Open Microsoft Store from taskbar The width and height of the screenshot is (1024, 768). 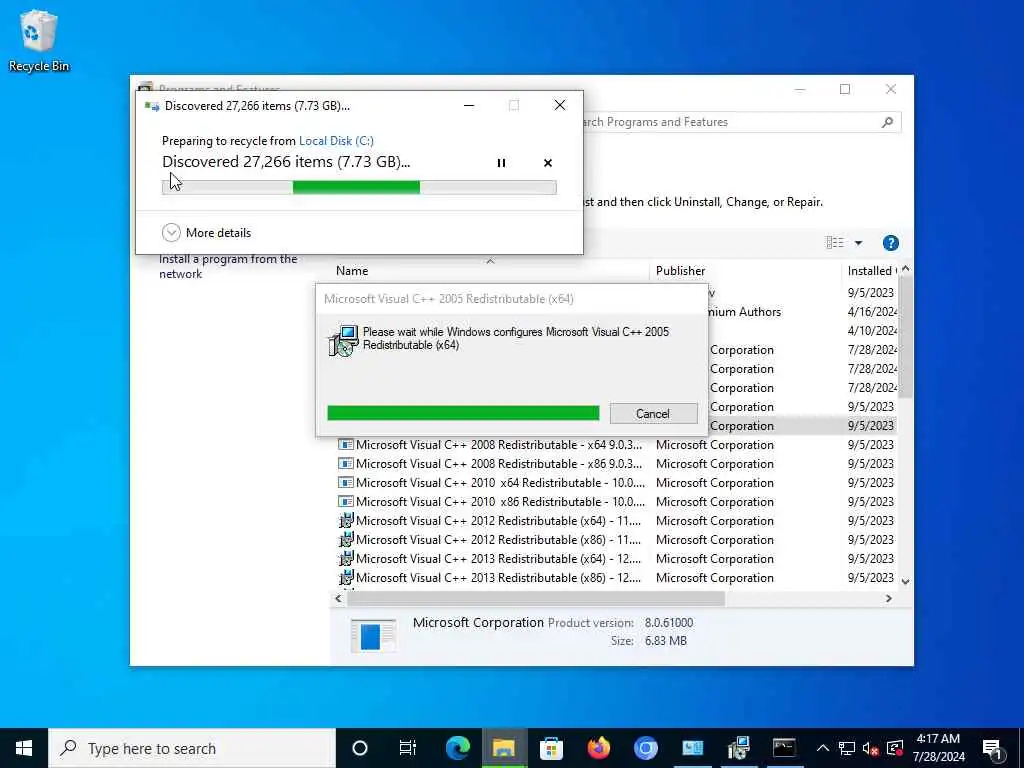[x=551, y=748]
